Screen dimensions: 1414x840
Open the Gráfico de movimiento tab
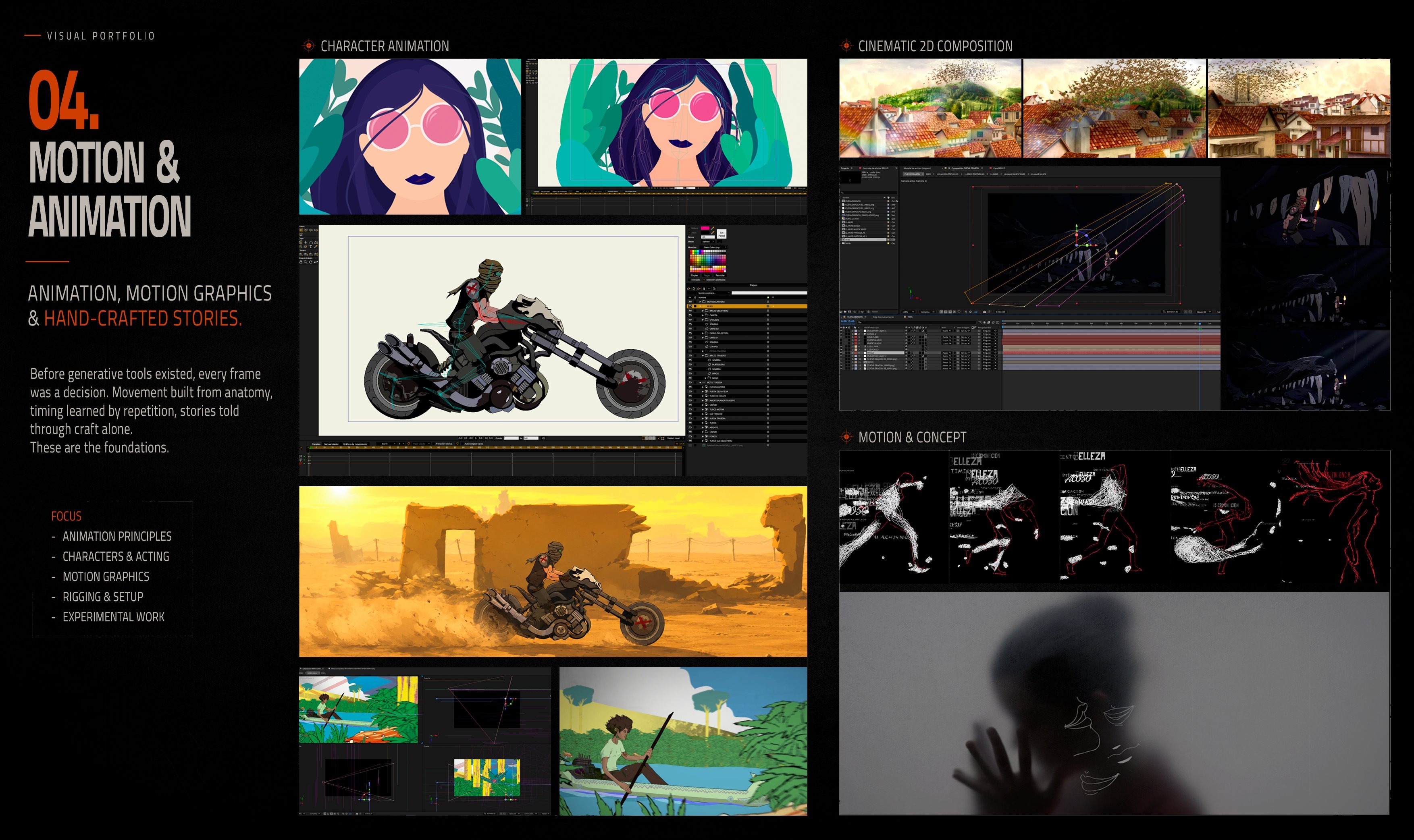(355, 444)
